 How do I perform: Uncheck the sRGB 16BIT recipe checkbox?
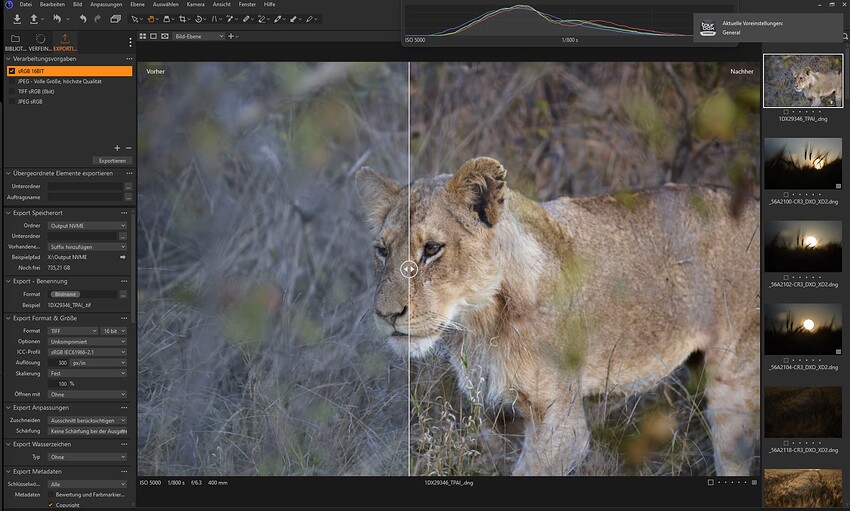click(x=12, y=71)
